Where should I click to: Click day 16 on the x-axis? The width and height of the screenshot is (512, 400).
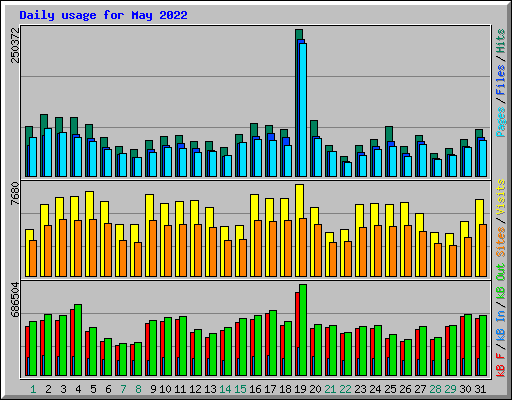click(255, 389)
